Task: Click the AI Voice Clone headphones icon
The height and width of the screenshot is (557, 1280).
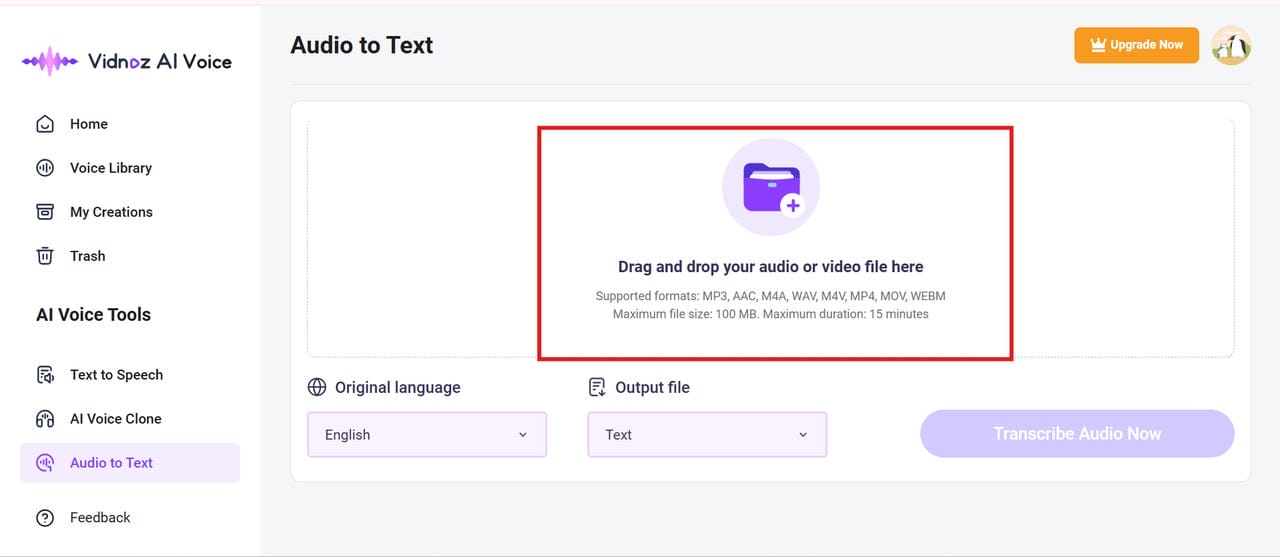Action: (x=45, y=419)
